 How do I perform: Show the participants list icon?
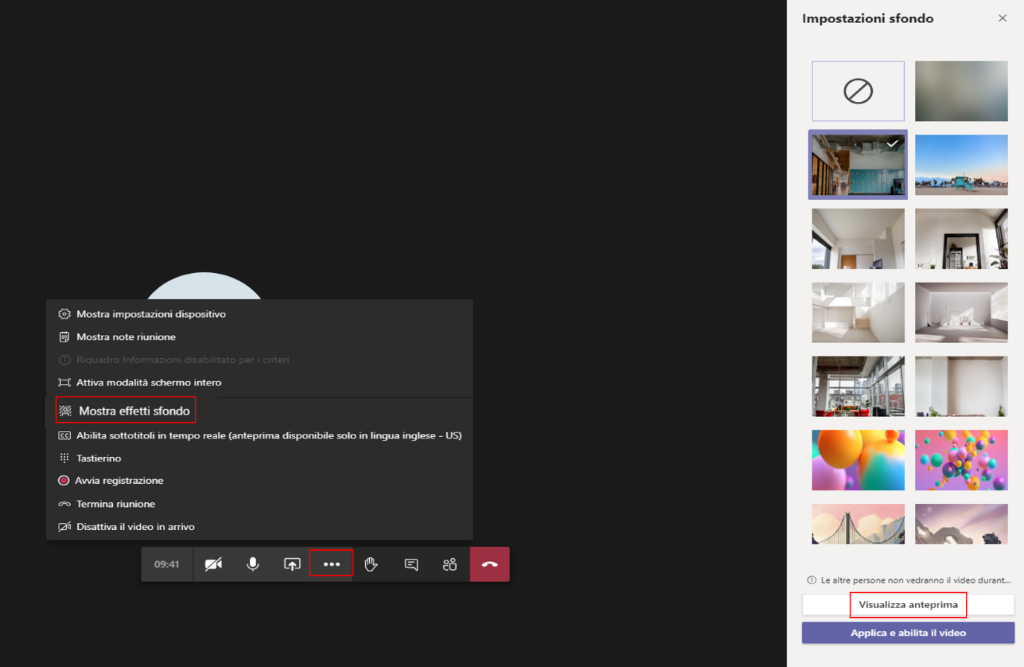[x=449, y=563]
